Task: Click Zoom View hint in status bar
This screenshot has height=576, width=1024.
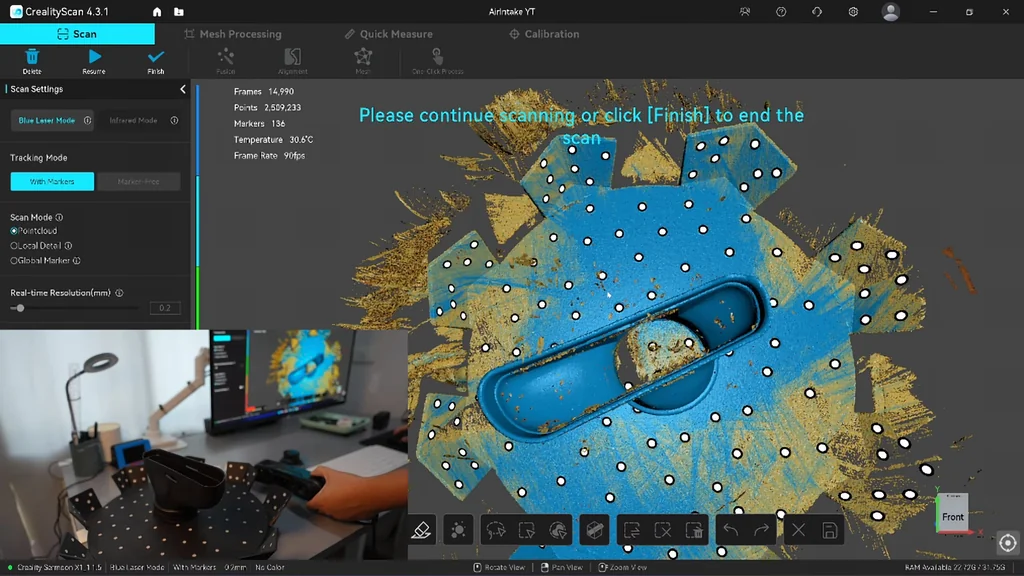Action: [623, 568]
